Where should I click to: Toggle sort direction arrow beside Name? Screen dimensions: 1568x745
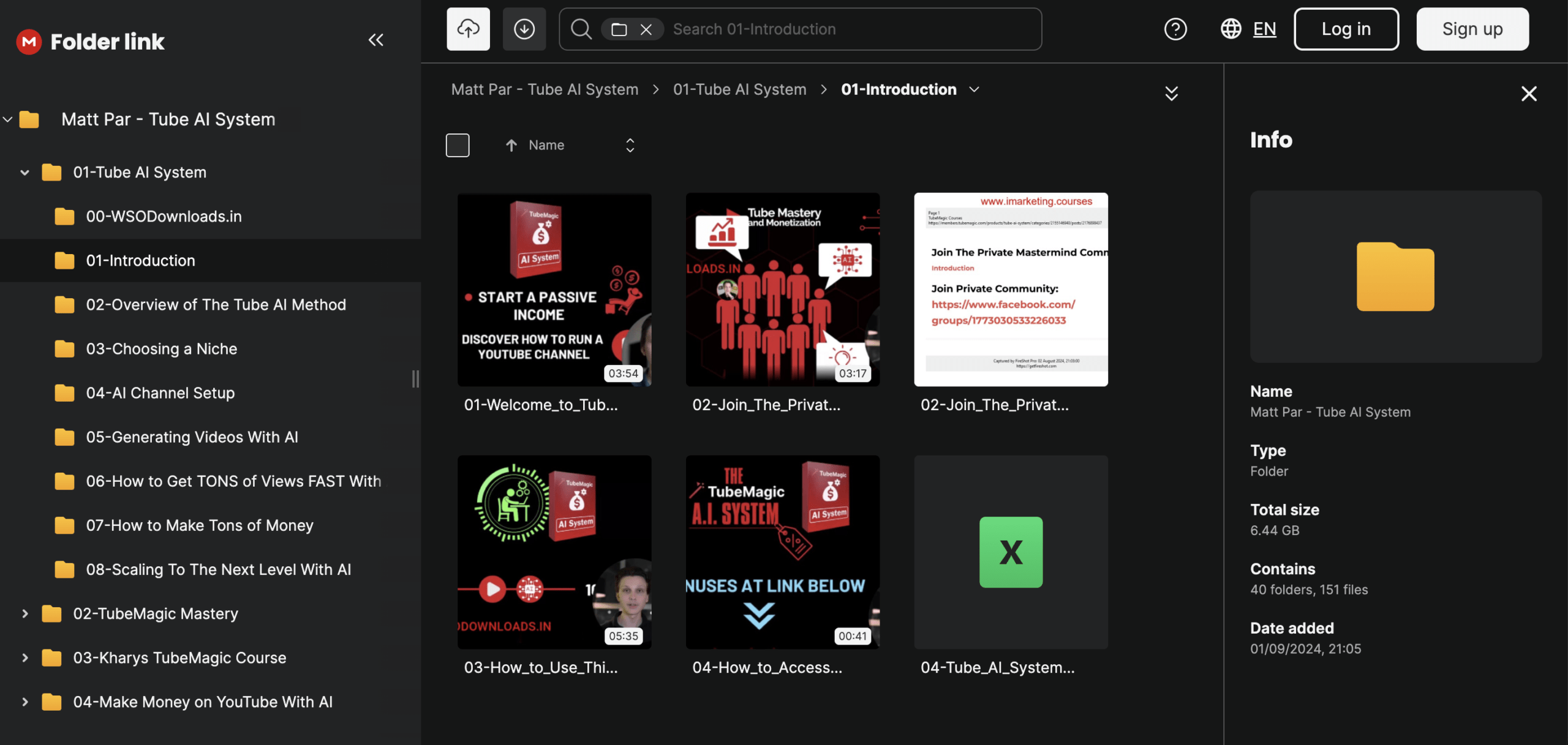click(511, 145)
